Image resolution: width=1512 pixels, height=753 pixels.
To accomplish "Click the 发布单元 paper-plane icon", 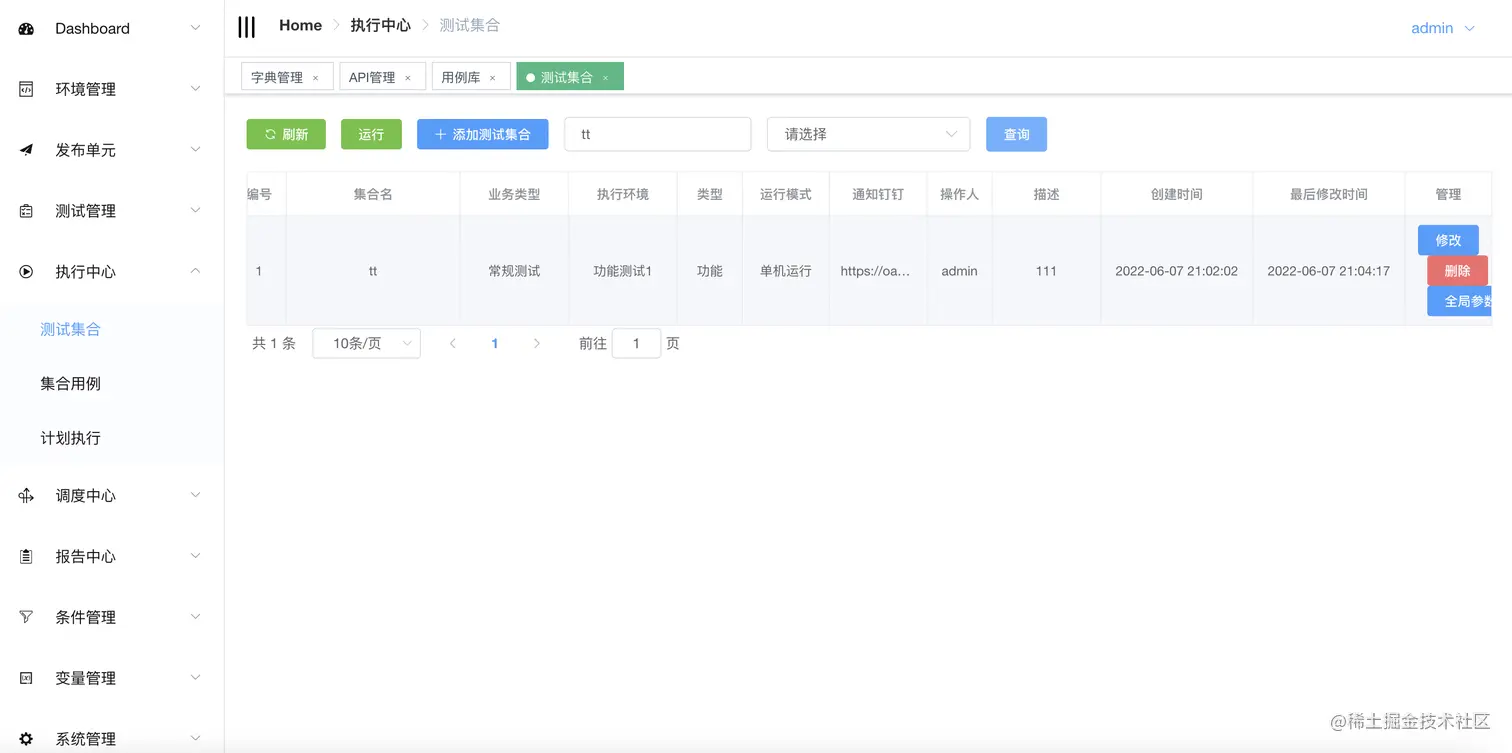I will 26,150.
